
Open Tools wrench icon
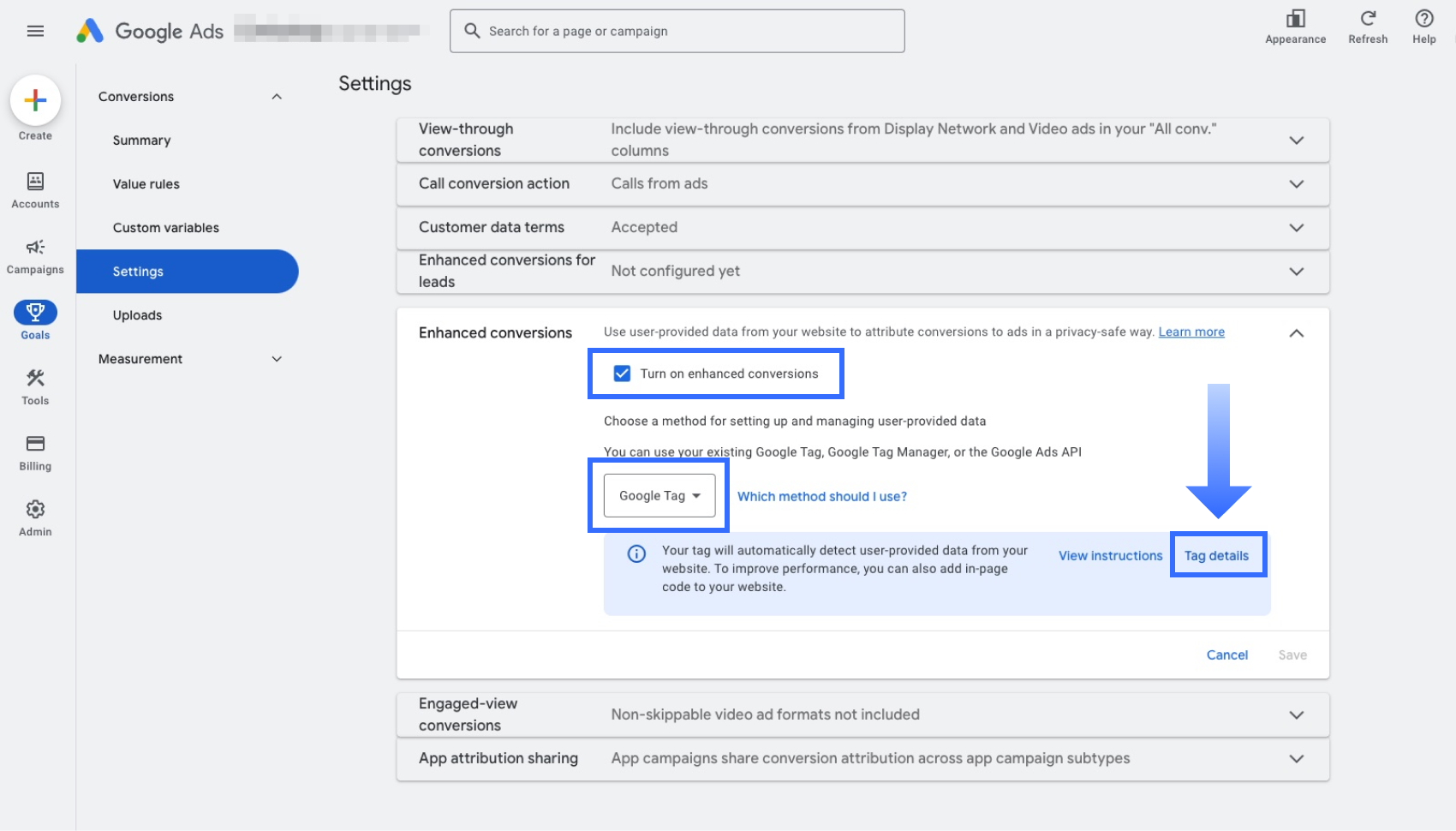pos(35,379)
